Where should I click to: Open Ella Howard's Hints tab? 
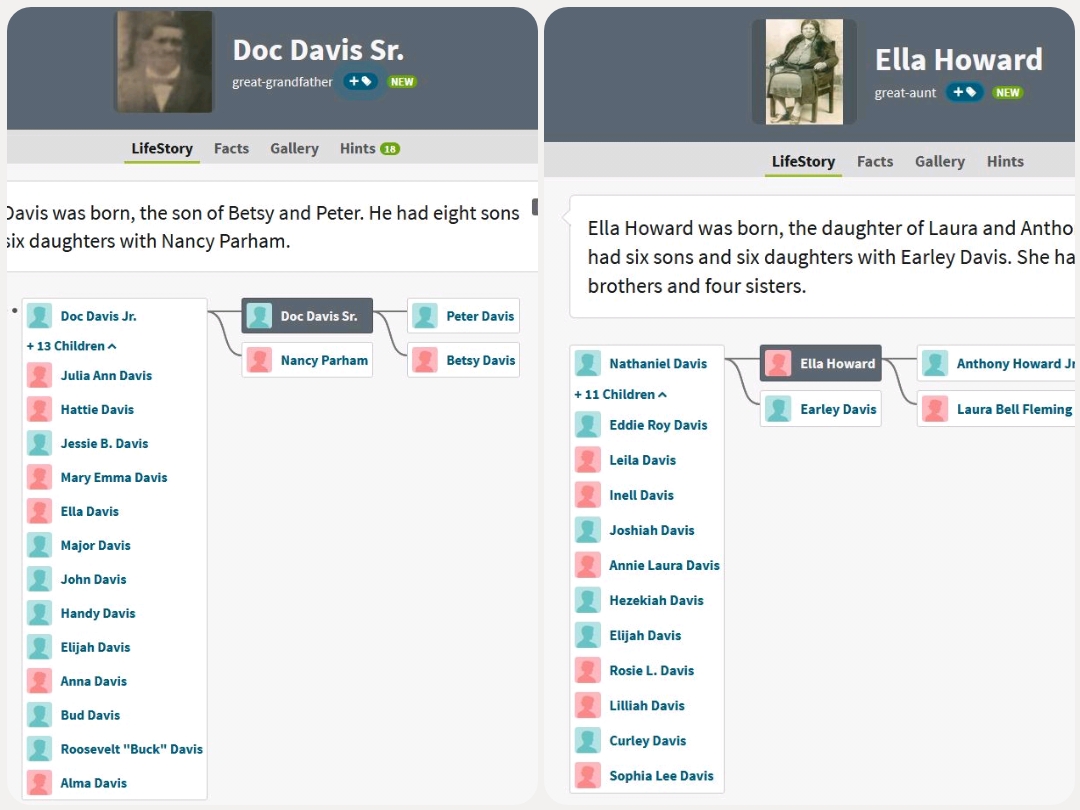1005,161
